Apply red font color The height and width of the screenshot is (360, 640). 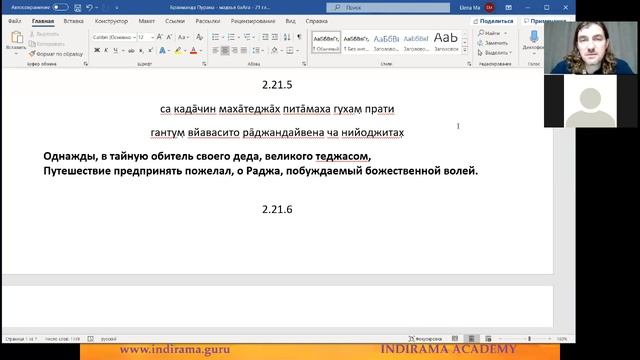pos(193,51)
